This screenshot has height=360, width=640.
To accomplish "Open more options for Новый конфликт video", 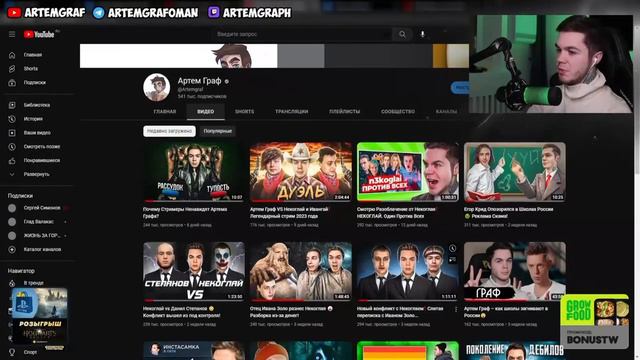I will pos(456,310).
